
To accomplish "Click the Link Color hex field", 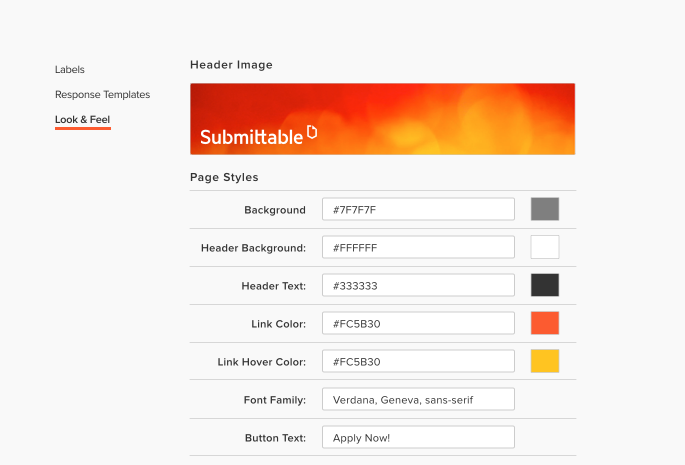I will (418, 323).
